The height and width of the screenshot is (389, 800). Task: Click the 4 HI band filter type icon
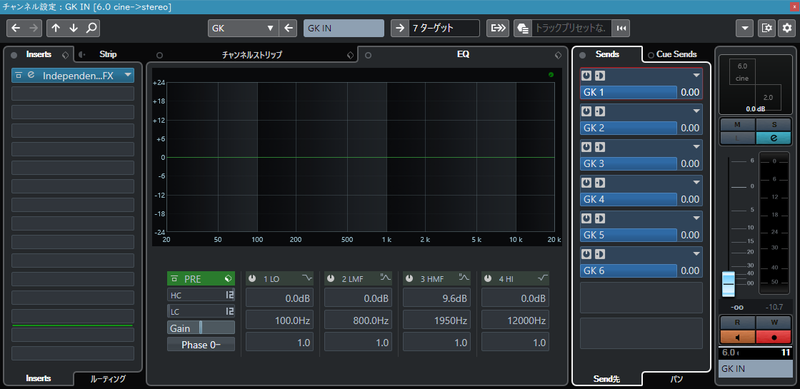pyautogui.click(x=543, y=279)
